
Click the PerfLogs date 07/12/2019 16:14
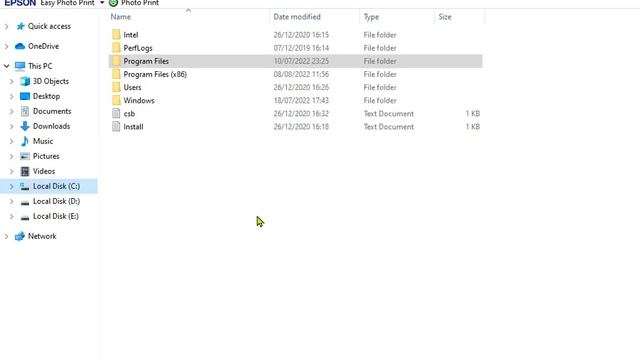pyautogui.click(x=301, y=48)
